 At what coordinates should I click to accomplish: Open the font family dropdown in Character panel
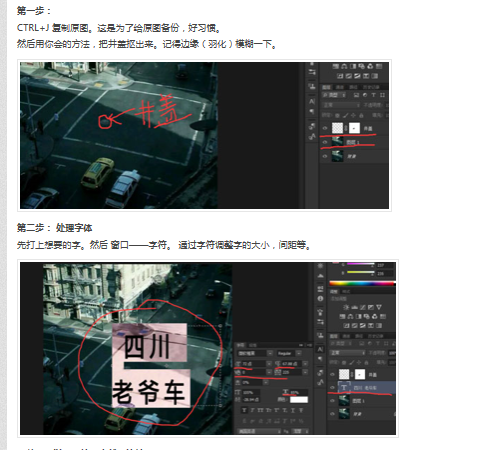(x=269, y=353)
